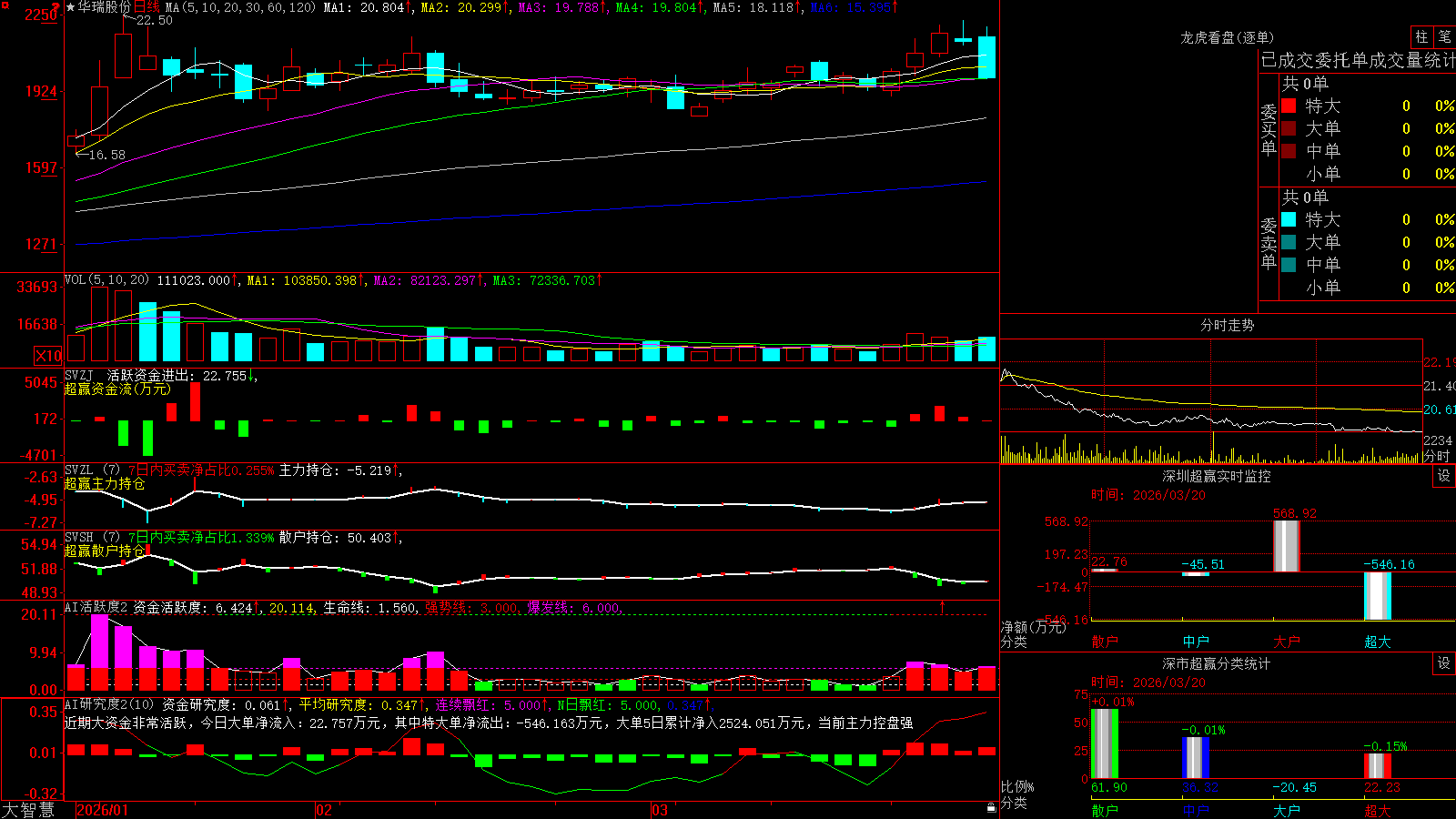The height and width of the screenshot is (819, 1456).
Task: Click the 22.23 超大 percentage value
Action: click(1382, 787)
